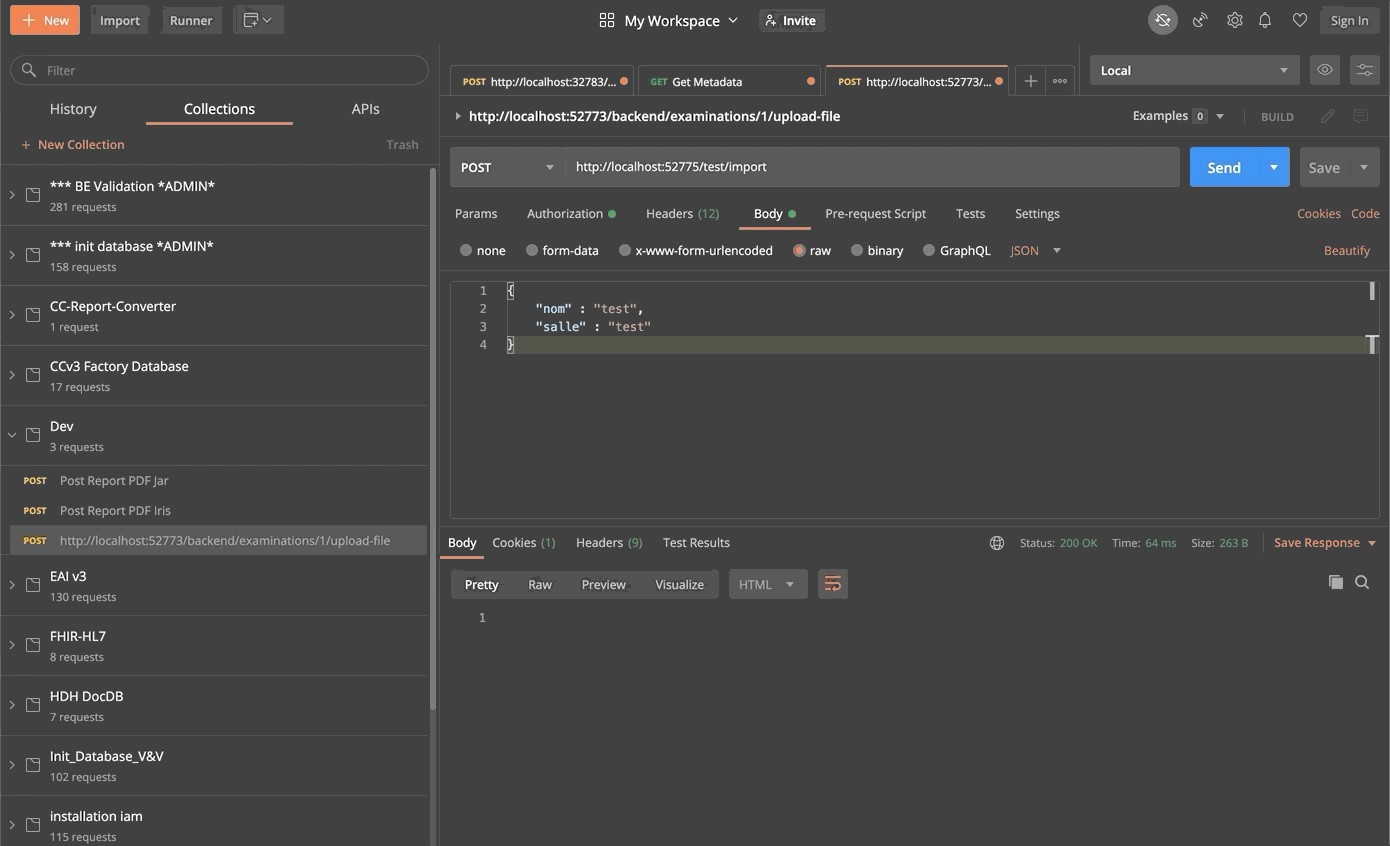Open Manage Environments settings icon
The height and width of the screenshot is (846, 1390).
(x=1364, y=70)
